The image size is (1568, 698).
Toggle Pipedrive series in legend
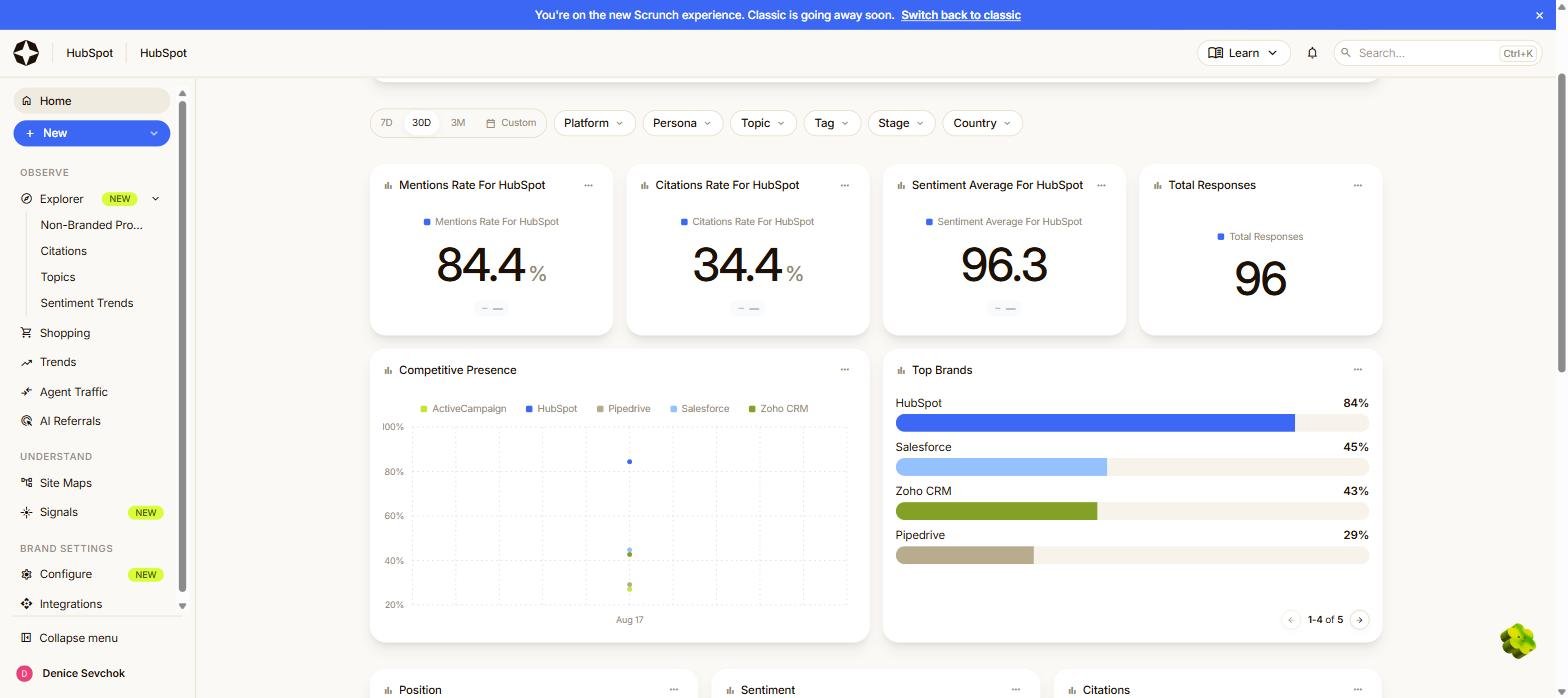point(623,409)
